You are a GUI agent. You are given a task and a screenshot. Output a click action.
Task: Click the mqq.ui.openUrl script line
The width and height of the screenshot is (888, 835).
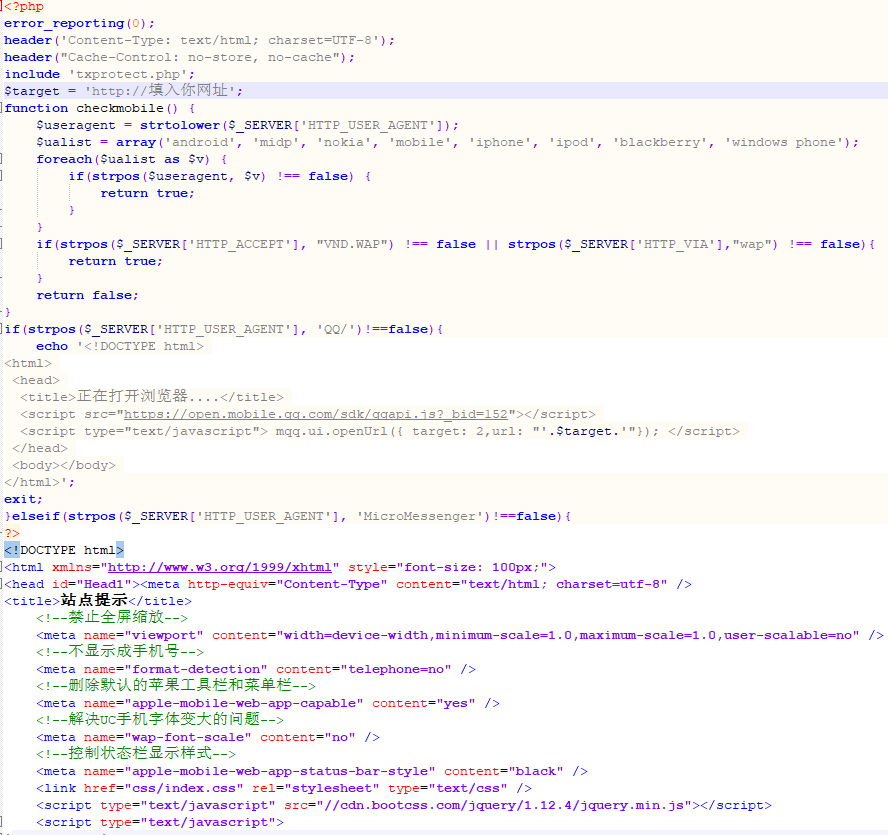point(380,432)
